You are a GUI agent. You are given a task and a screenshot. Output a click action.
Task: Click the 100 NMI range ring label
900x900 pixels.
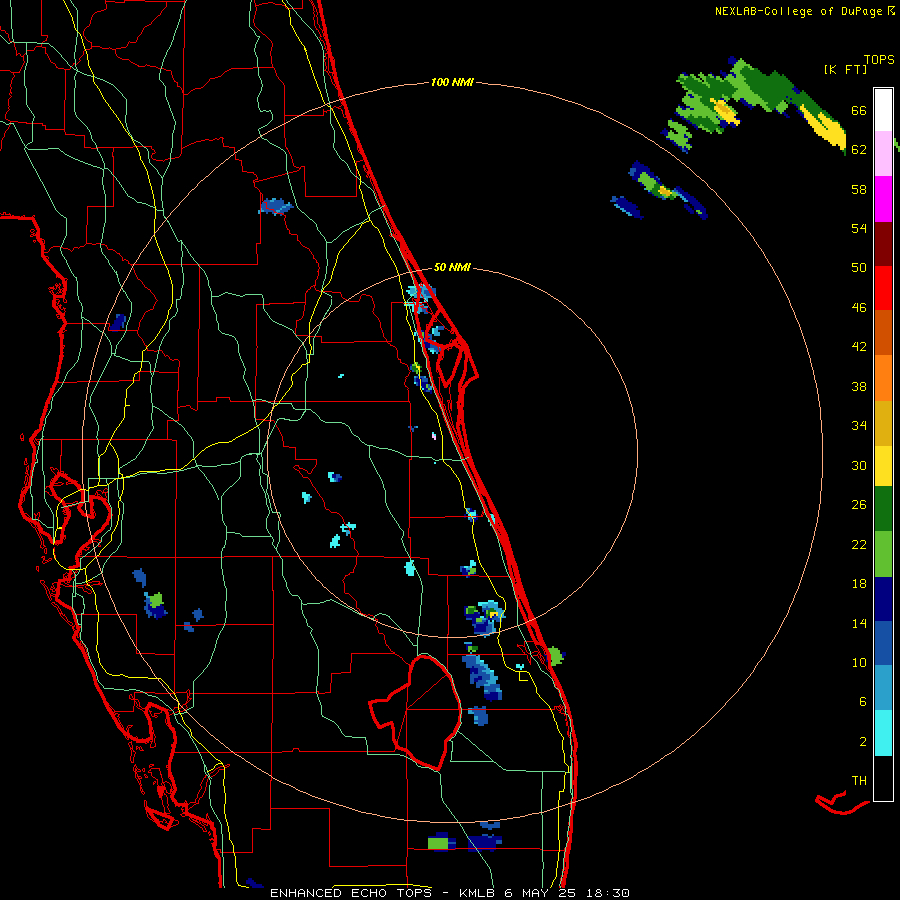tap(452, 82)
